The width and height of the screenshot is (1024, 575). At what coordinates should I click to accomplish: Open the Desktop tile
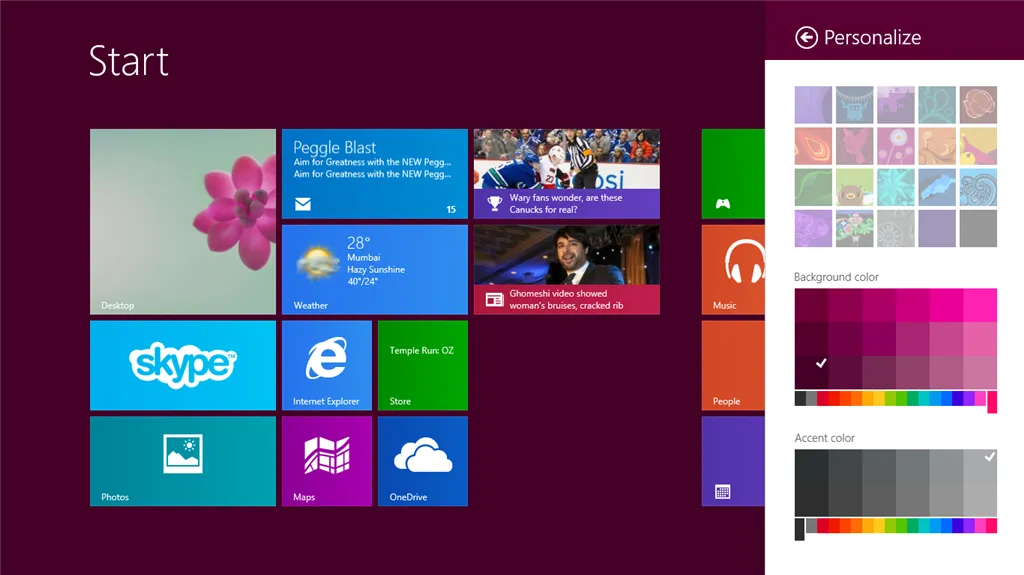183,222
